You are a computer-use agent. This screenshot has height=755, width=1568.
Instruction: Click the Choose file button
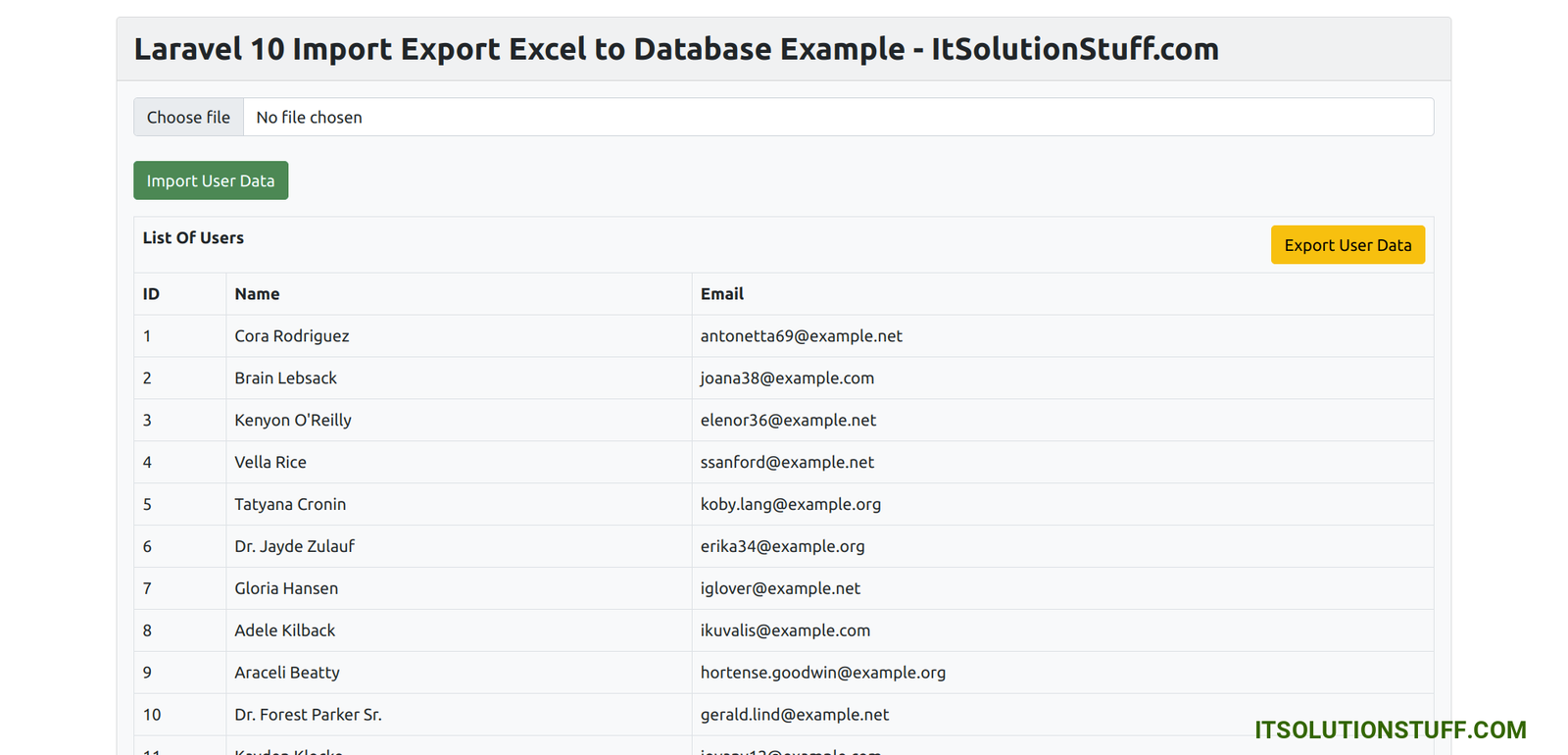[x=188, y=118]
